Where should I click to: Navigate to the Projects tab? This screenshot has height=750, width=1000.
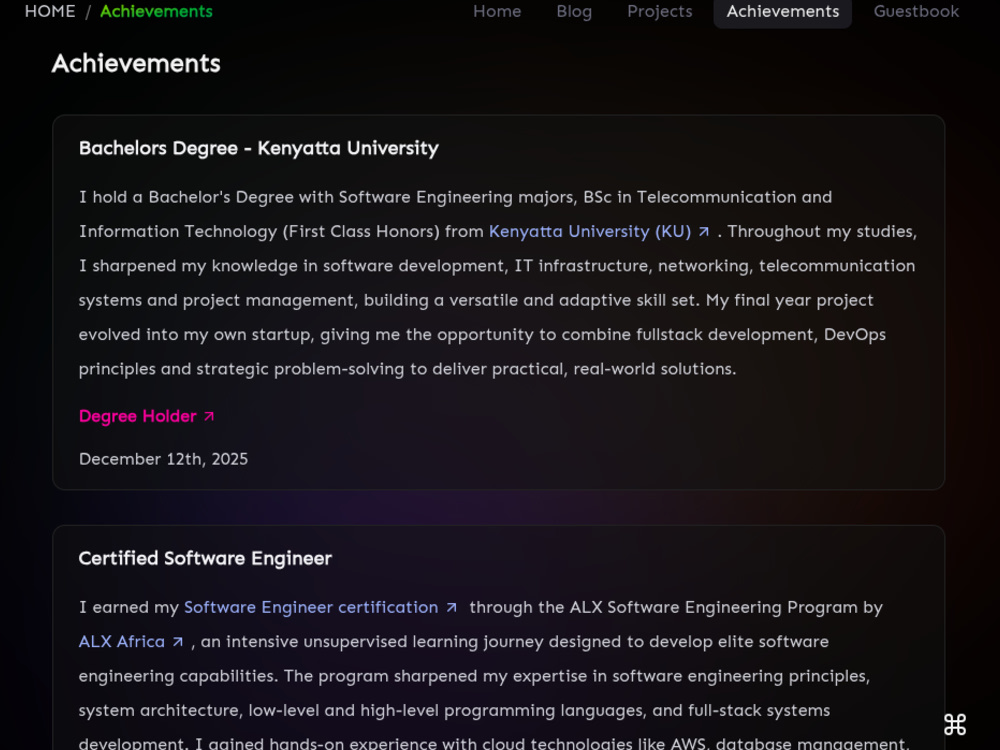[659, 11]
